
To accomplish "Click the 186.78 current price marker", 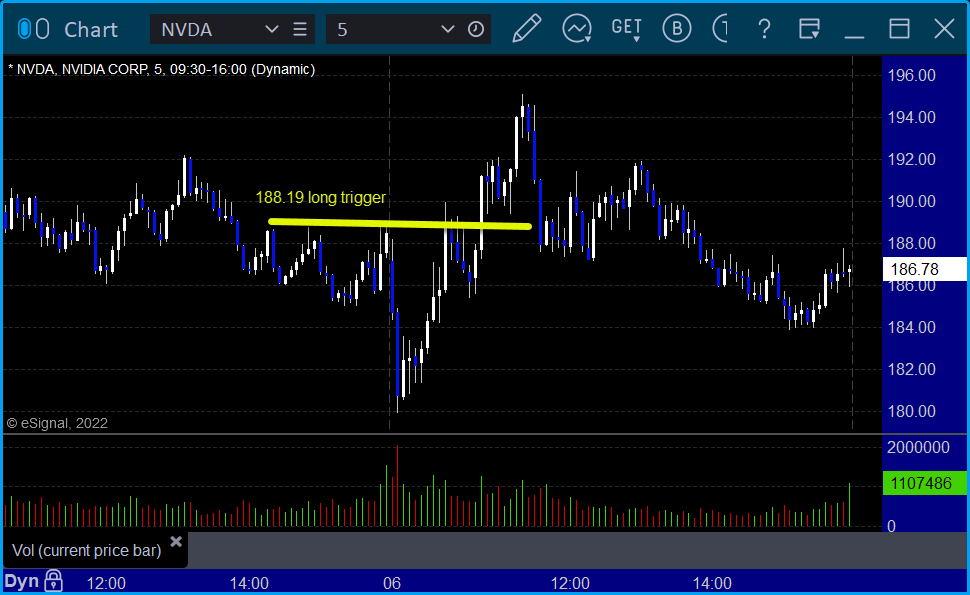I will pyautogui.click(x=924, y=270).
